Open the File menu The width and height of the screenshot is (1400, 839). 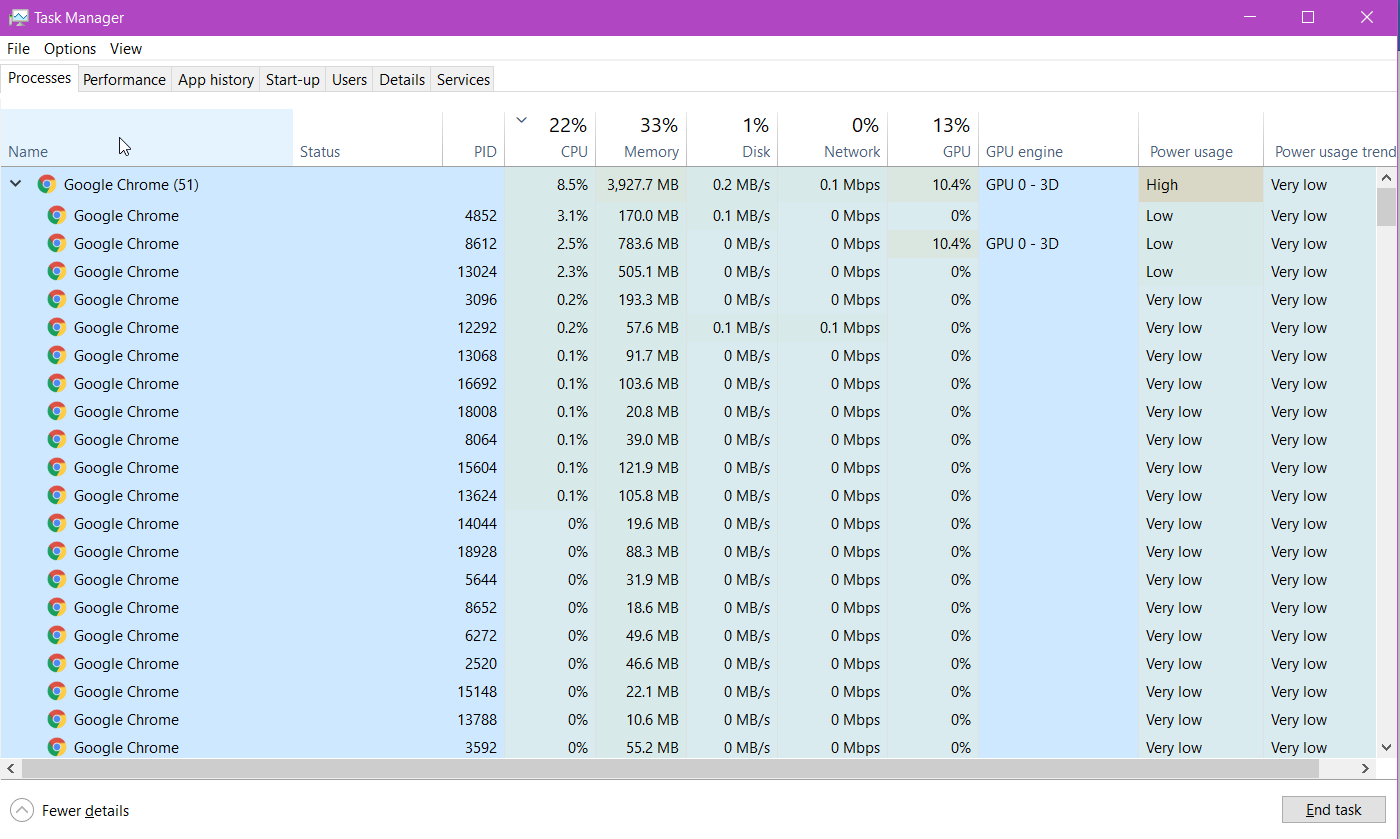pos(18,48)
